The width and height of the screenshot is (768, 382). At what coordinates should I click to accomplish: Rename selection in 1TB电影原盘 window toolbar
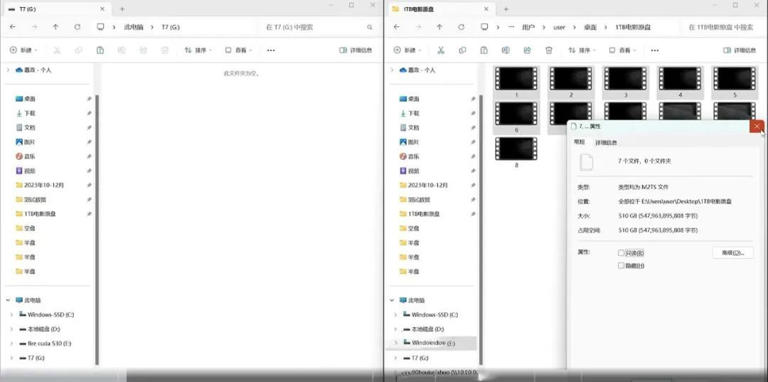click(505, 50)
